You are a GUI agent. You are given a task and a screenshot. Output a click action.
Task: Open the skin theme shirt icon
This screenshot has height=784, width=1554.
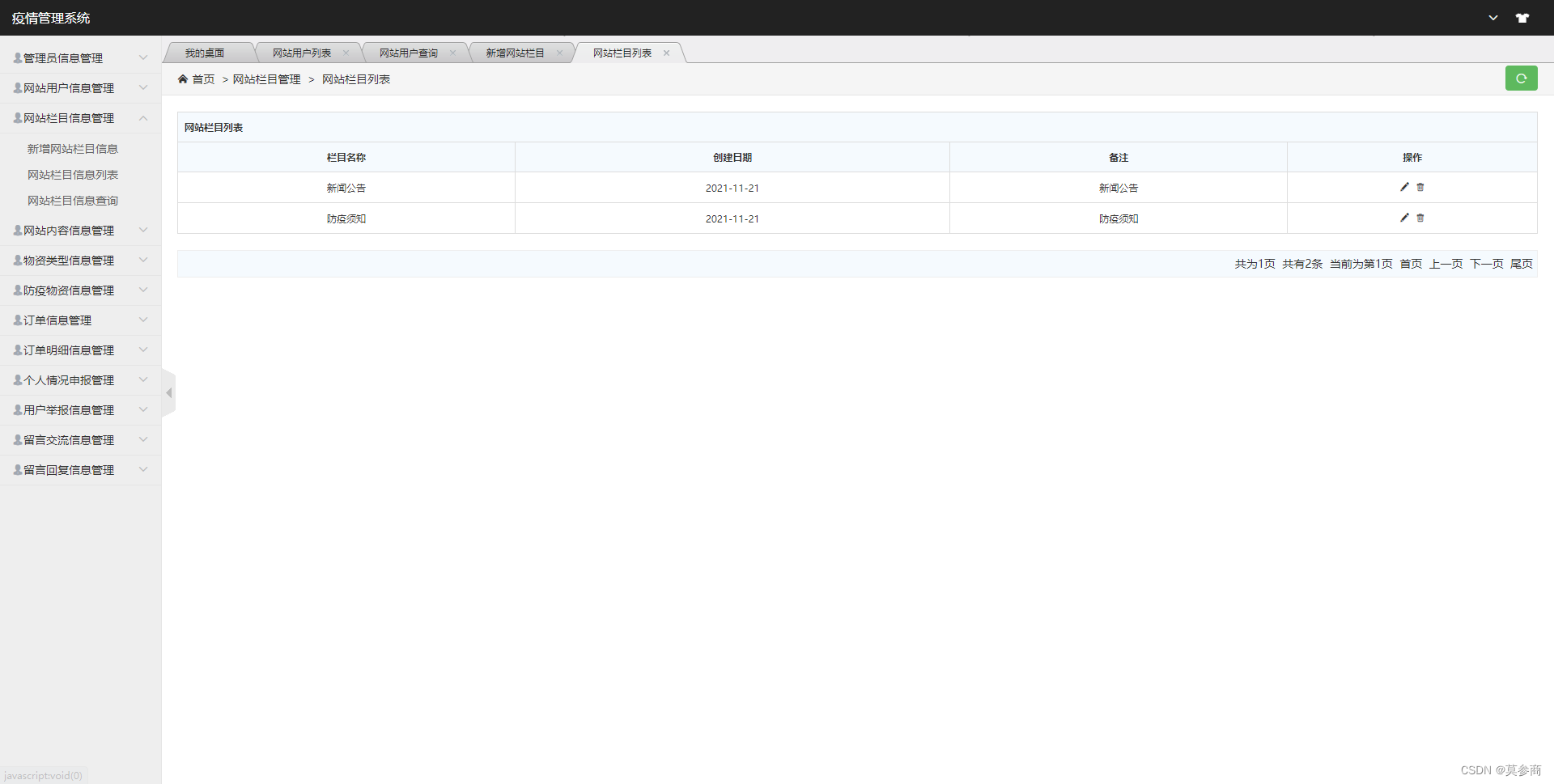click(x=1522, y=18)
